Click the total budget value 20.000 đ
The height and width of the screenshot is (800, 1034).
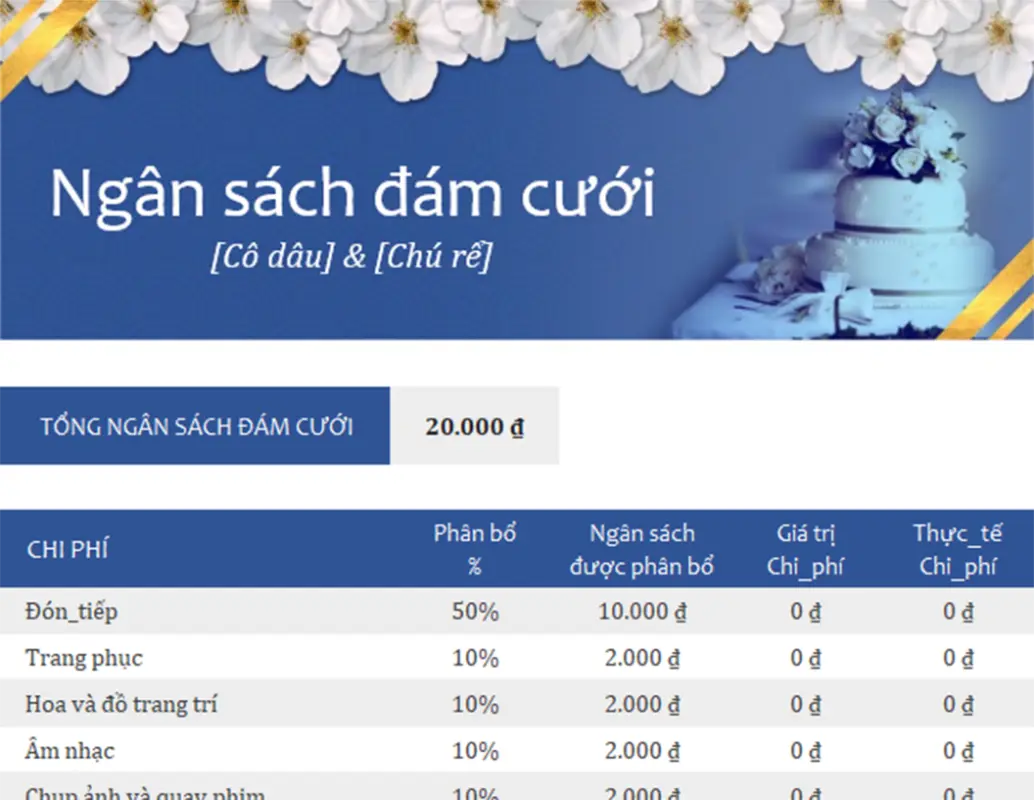(475, 426)
